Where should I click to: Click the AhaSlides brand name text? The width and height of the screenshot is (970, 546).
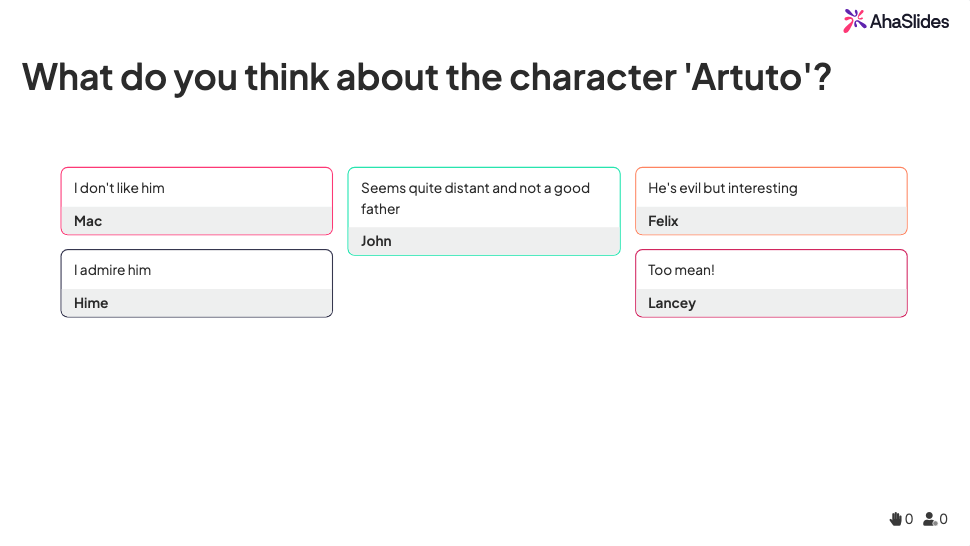point(909,21)
